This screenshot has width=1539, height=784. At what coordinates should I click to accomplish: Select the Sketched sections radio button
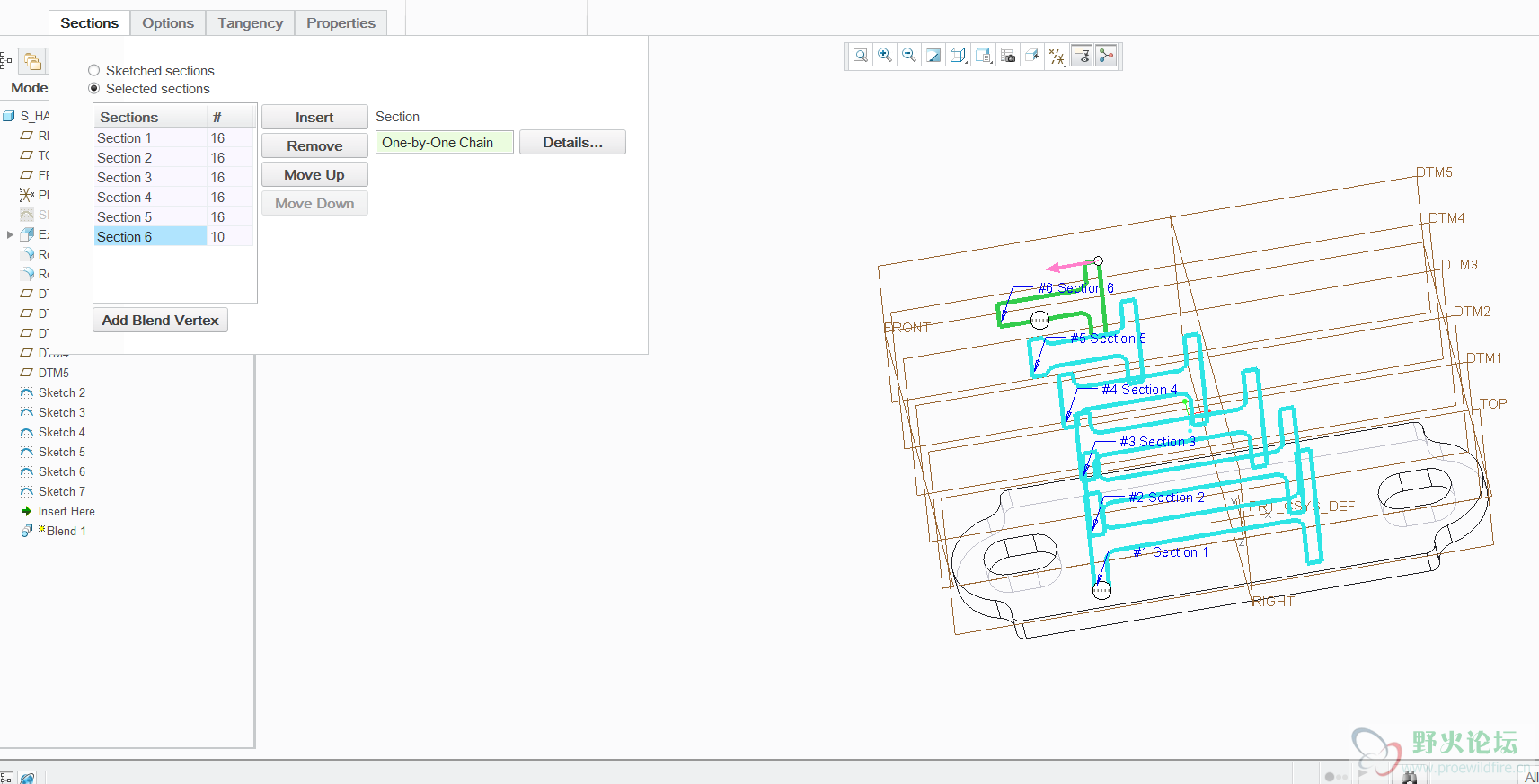[93, 70]
